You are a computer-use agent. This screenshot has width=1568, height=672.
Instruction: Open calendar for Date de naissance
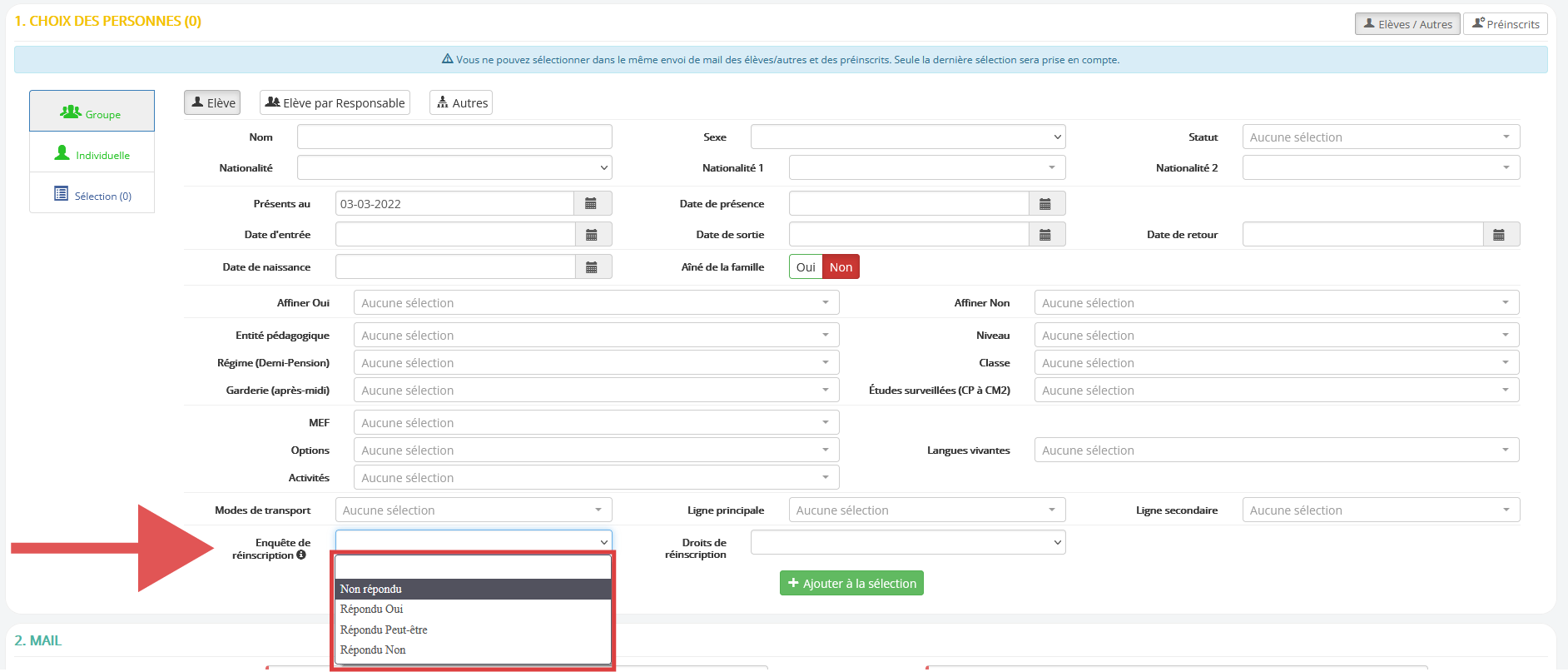point(591,267)
